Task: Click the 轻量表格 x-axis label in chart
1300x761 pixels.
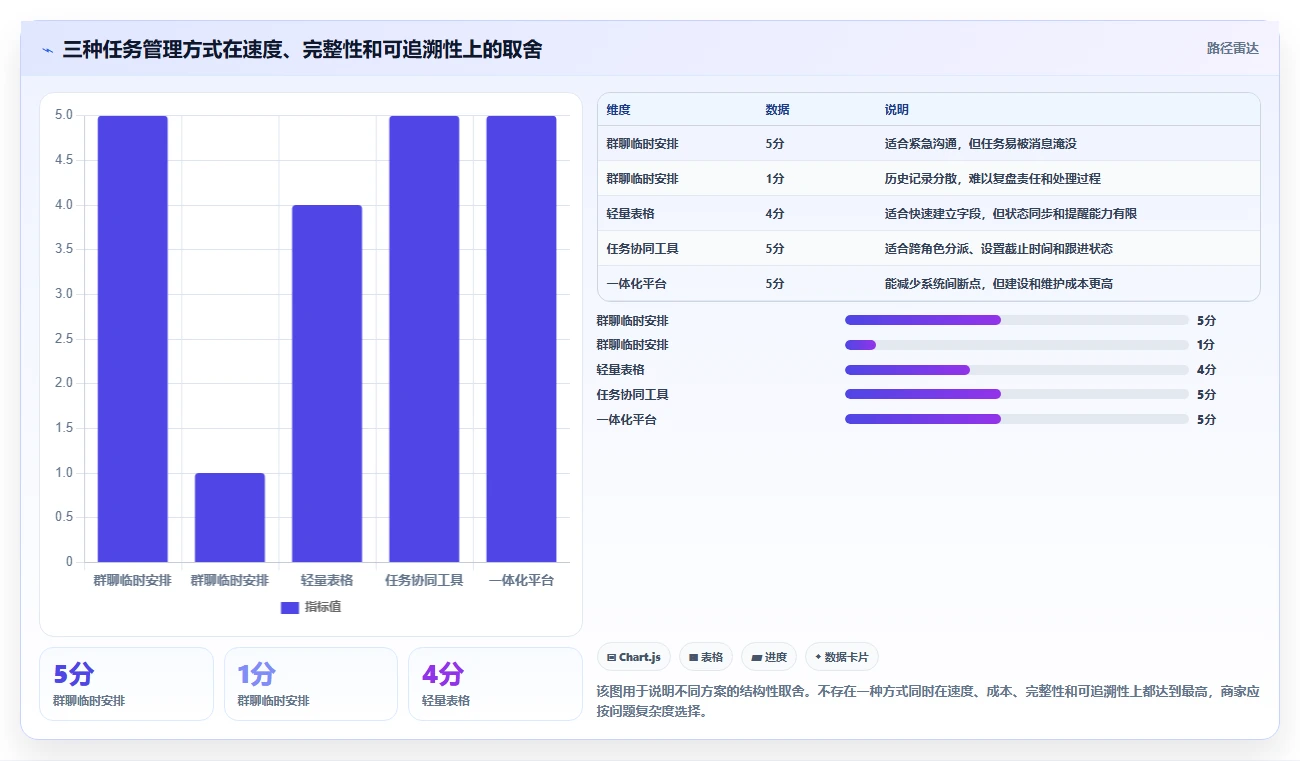Action: pos(327,580)
